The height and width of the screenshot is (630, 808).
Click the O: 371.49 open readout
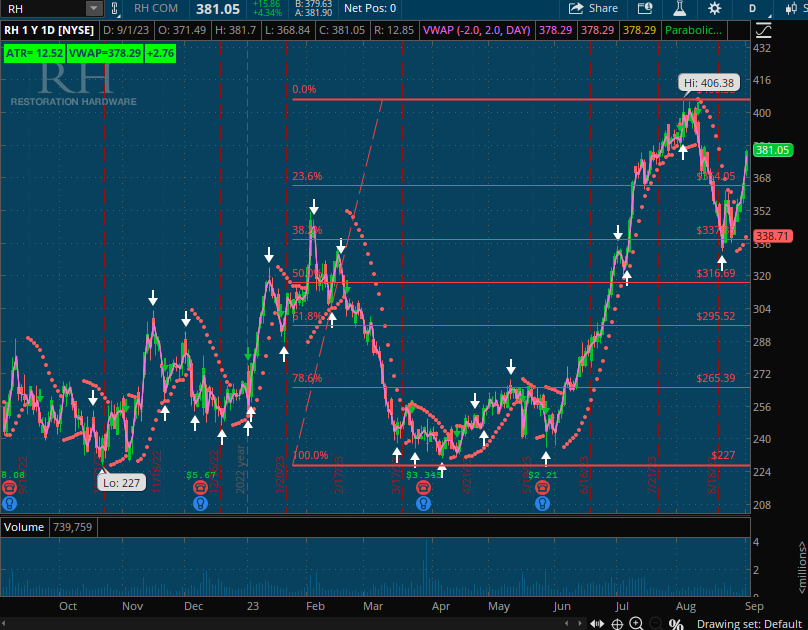coord(182,30)
